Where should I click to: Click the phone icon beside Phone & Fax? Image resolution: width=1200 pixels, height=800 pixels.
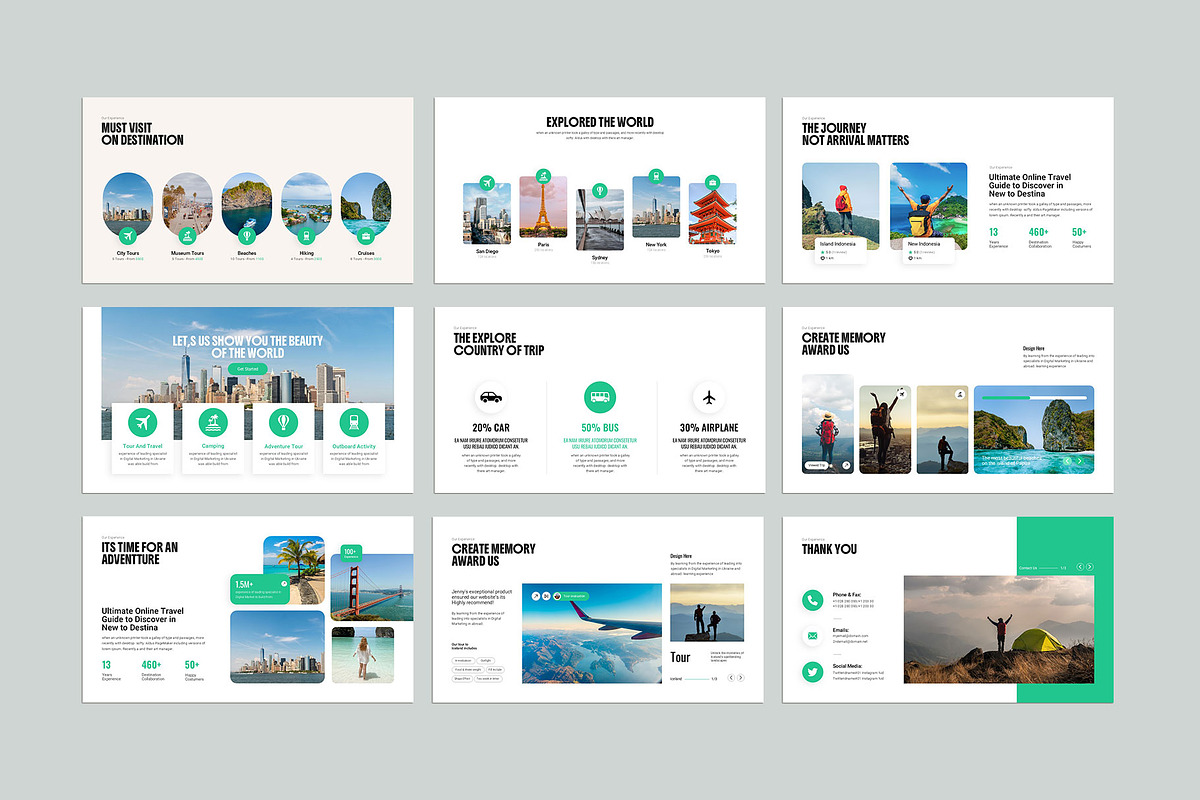click(x=812, y=601)
